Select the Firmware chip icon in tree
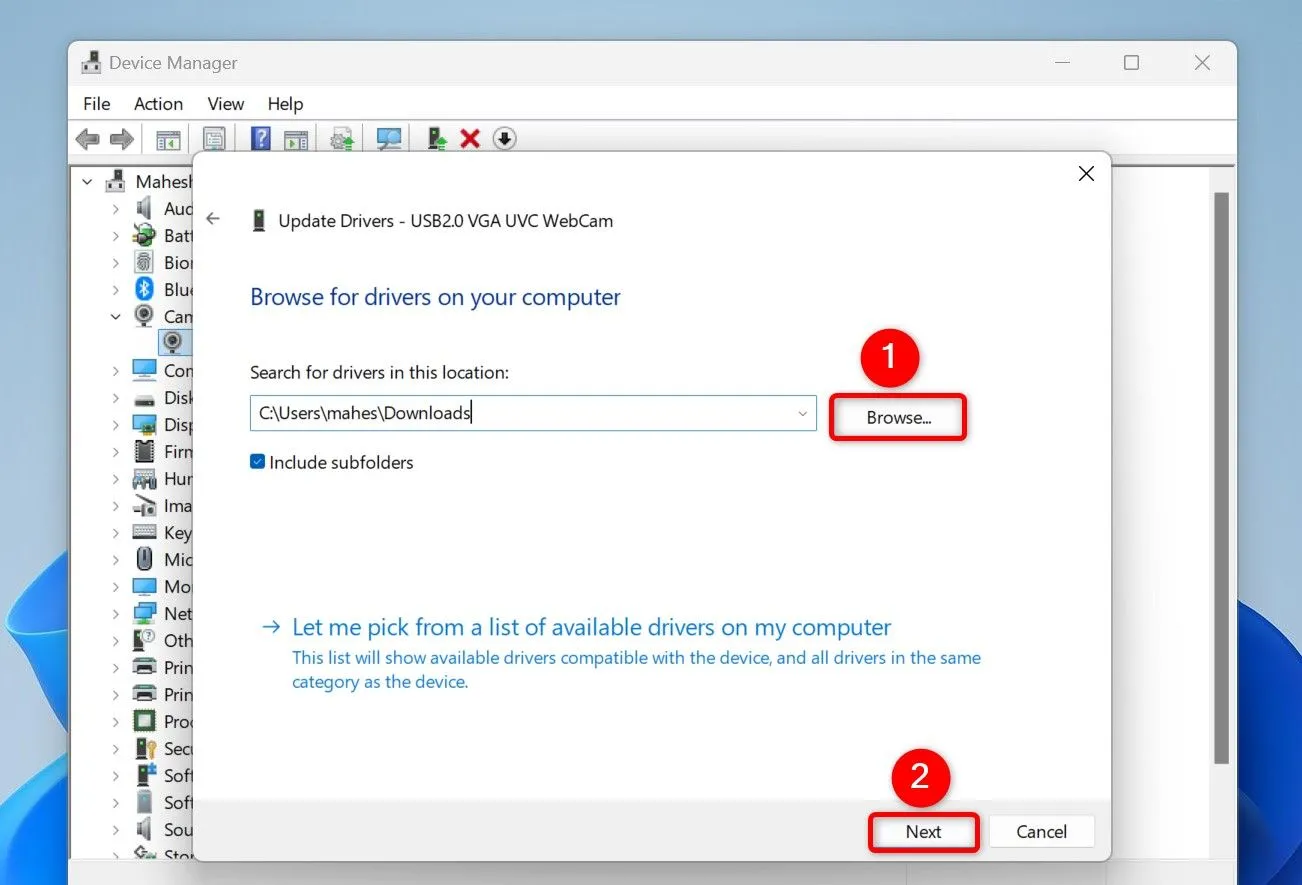This screenshot has width=1302, height=885. click(x=145, y=451)
